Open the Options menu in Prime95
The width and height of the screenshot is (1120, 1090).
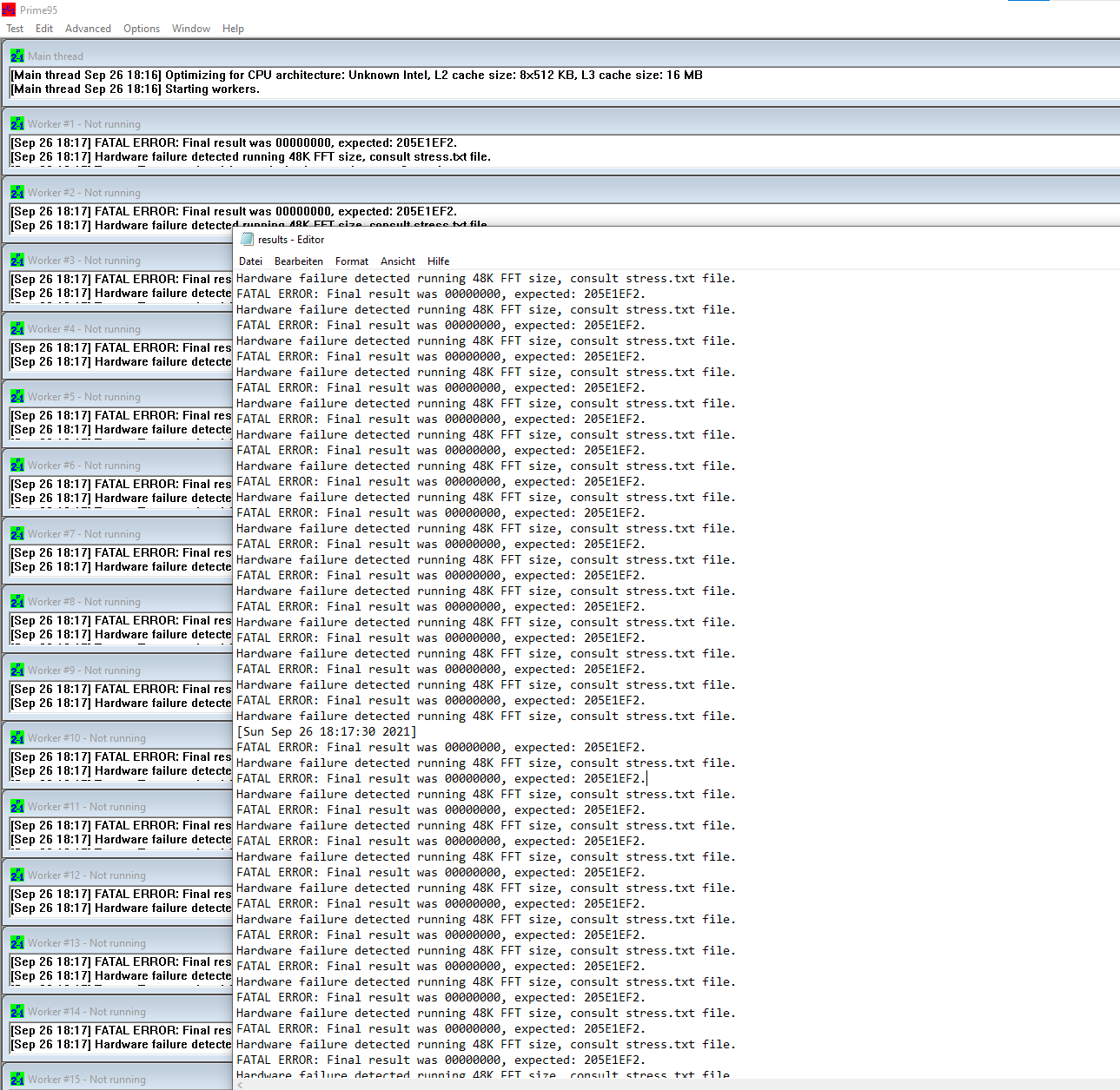(142, 29)
